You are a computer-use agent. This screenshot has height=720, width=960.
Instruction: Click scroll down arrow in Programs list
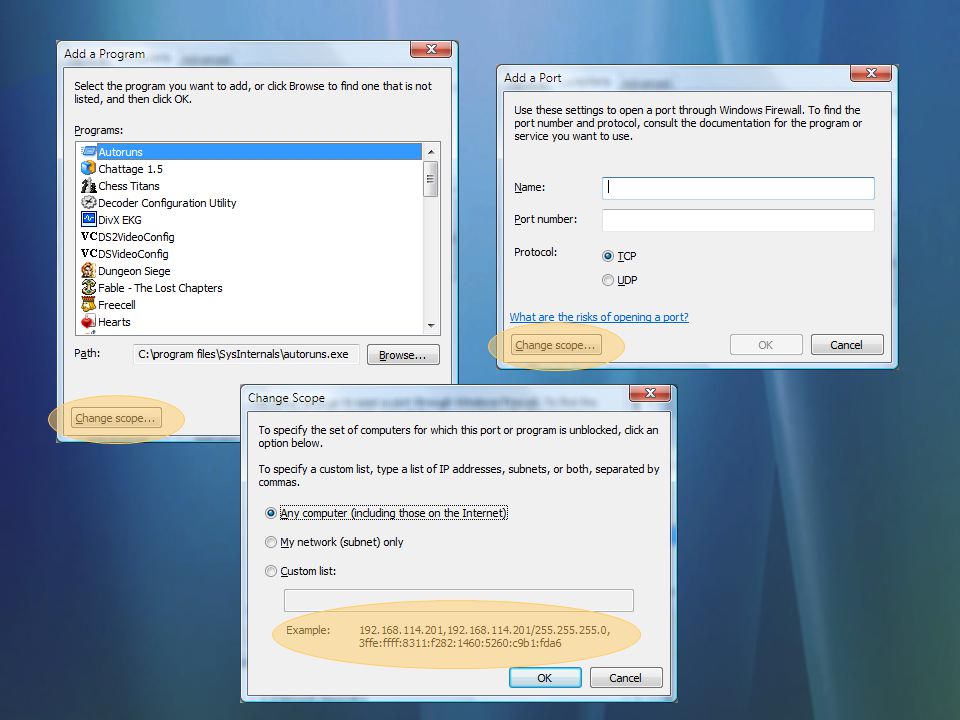point(431,326)
